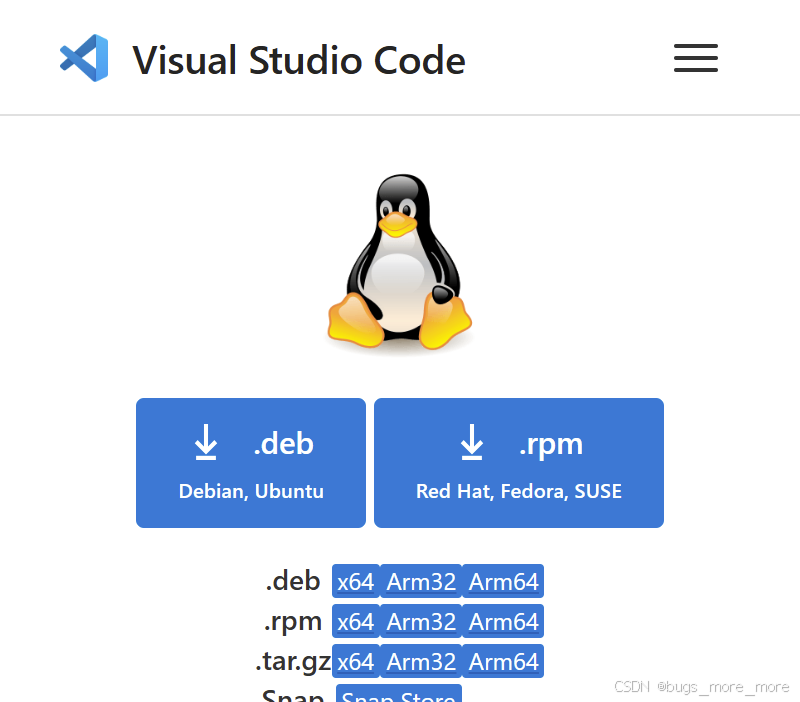Download the .deb package for Debian, Ubuntu
The width and height of the screenshot is (800, 702).
(x=251, y=463)
